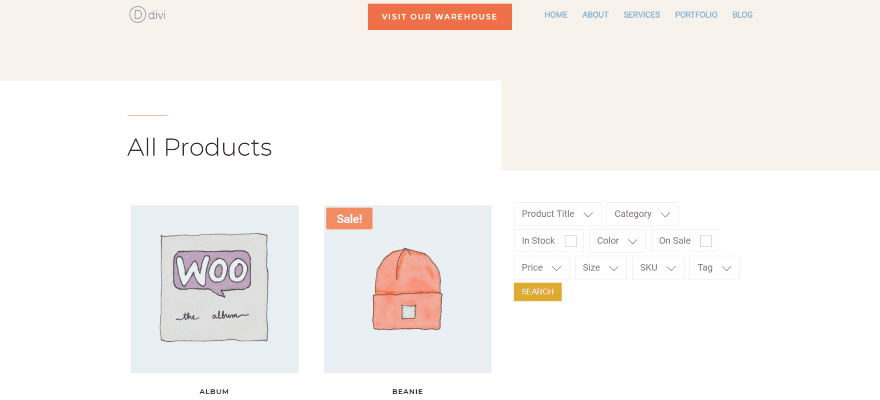
Task: Toggle the In Stock checkbox
Action: (x=571, y=241)
